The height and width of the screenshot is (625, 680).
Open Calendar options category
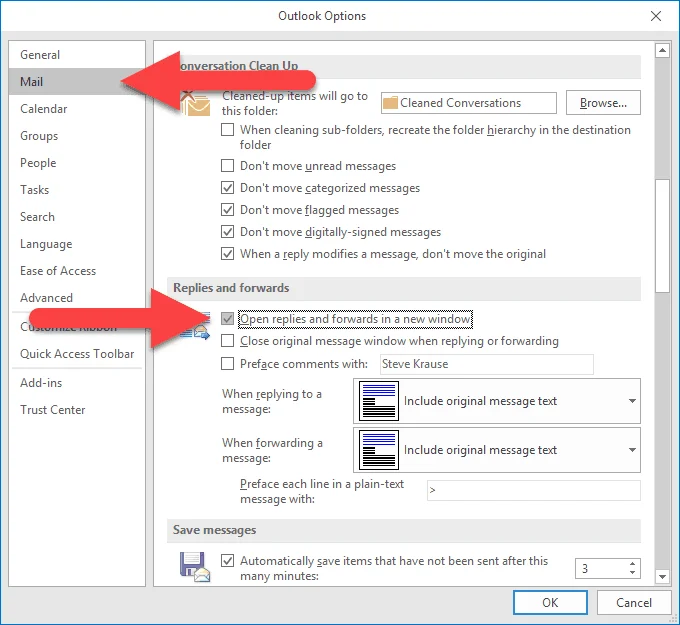pos(77,108)
